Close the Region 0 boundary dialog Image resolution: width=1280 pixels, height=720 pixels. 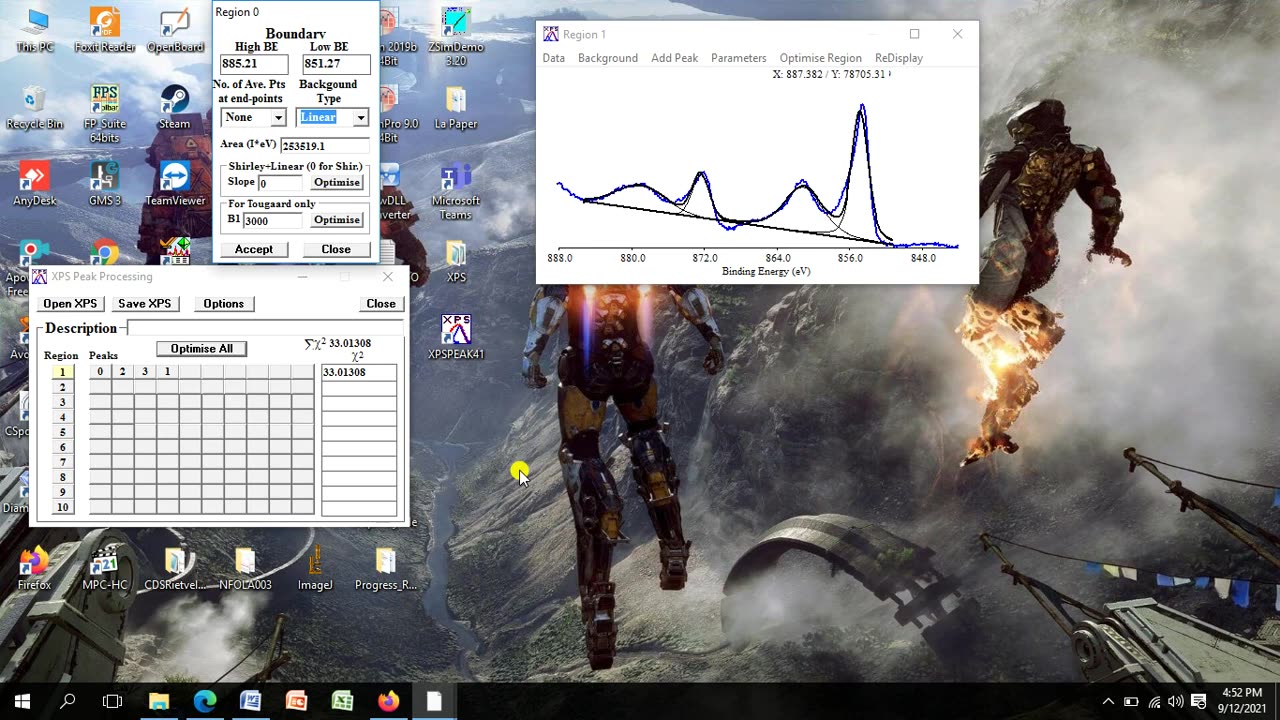336,249
